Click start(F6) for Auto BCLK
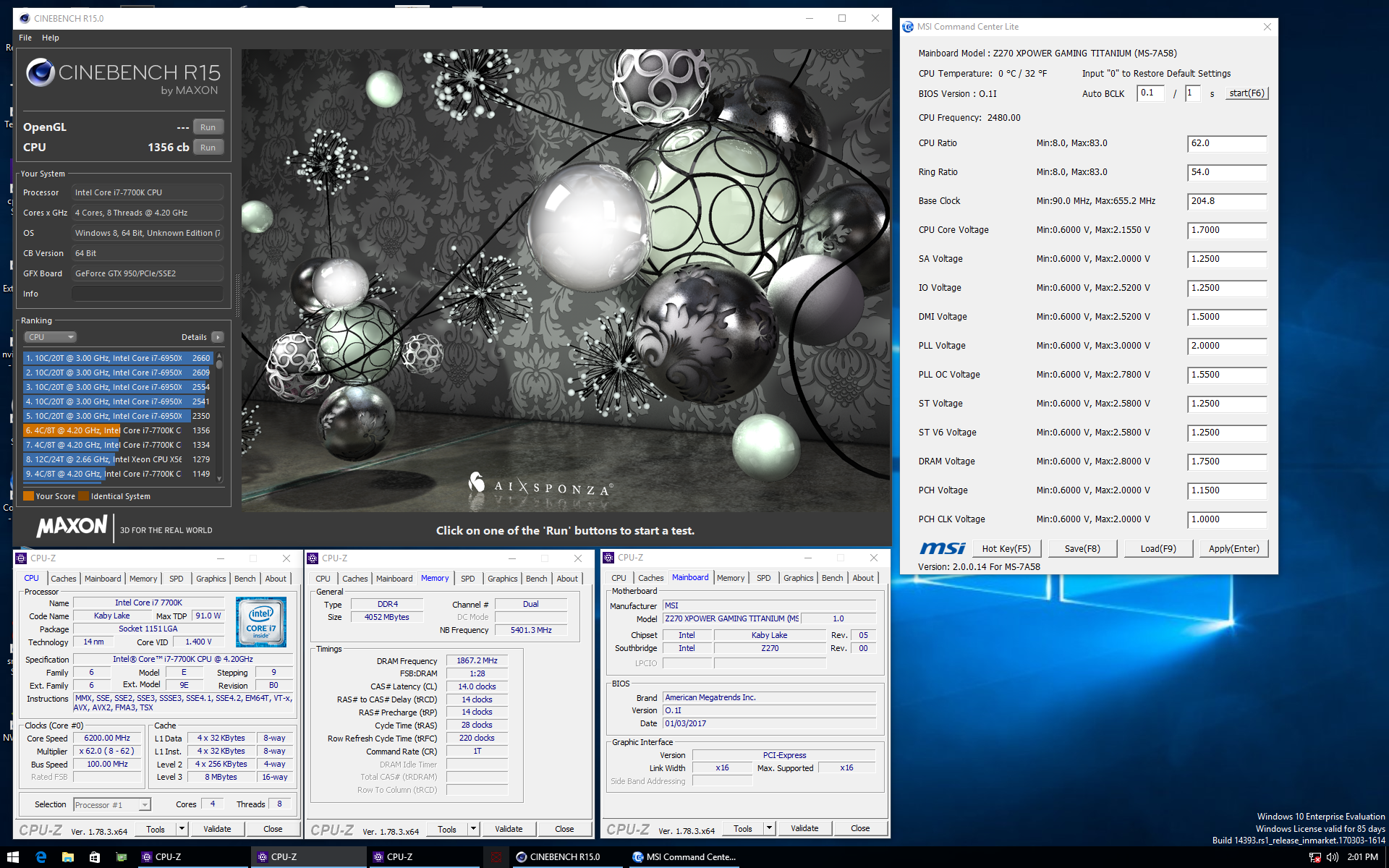This screenshot has height=868, width=1389. pos(1246,93)
